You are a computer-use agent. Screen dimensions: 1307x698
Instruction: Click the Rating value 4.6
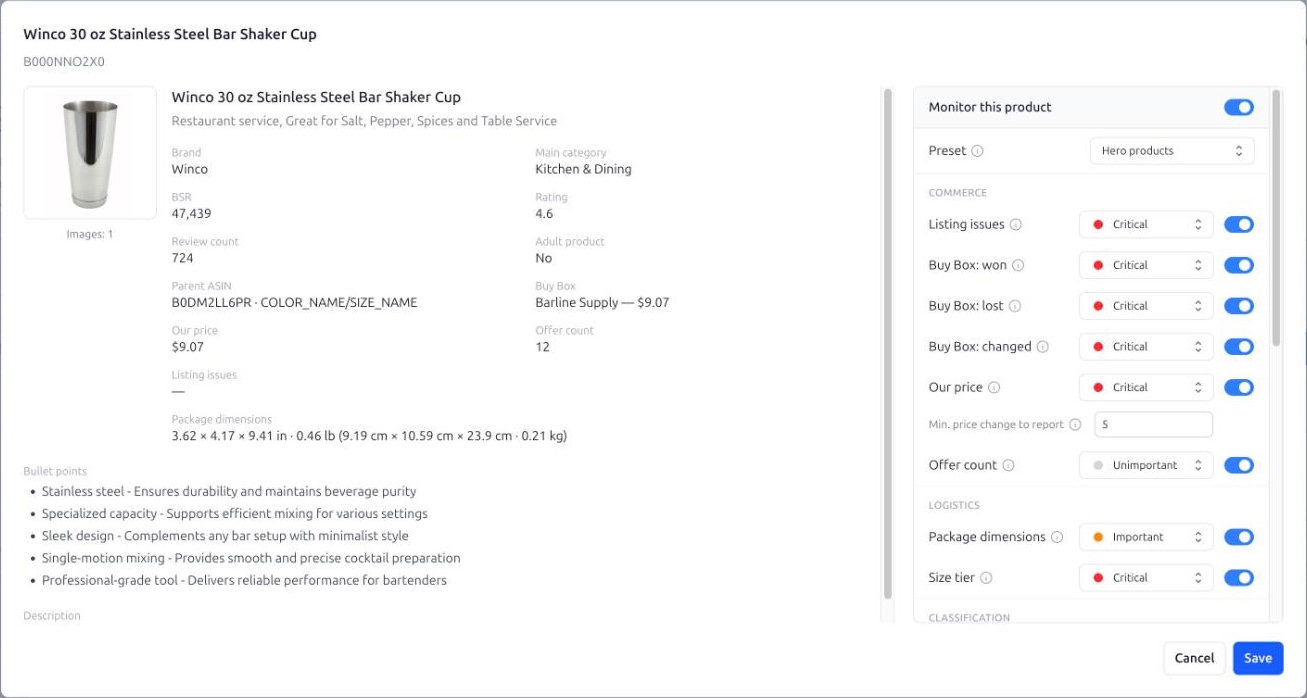(544, 214)
